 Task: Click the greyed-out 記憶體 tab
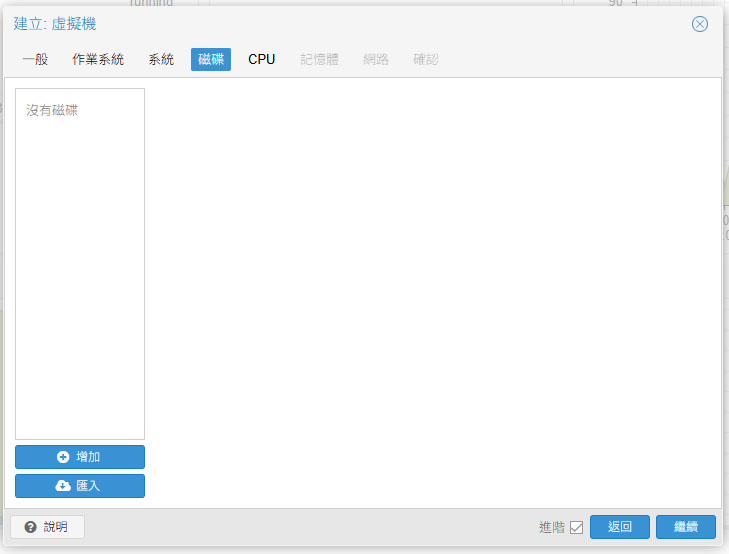pyautogui.click(x=319, y=59)
